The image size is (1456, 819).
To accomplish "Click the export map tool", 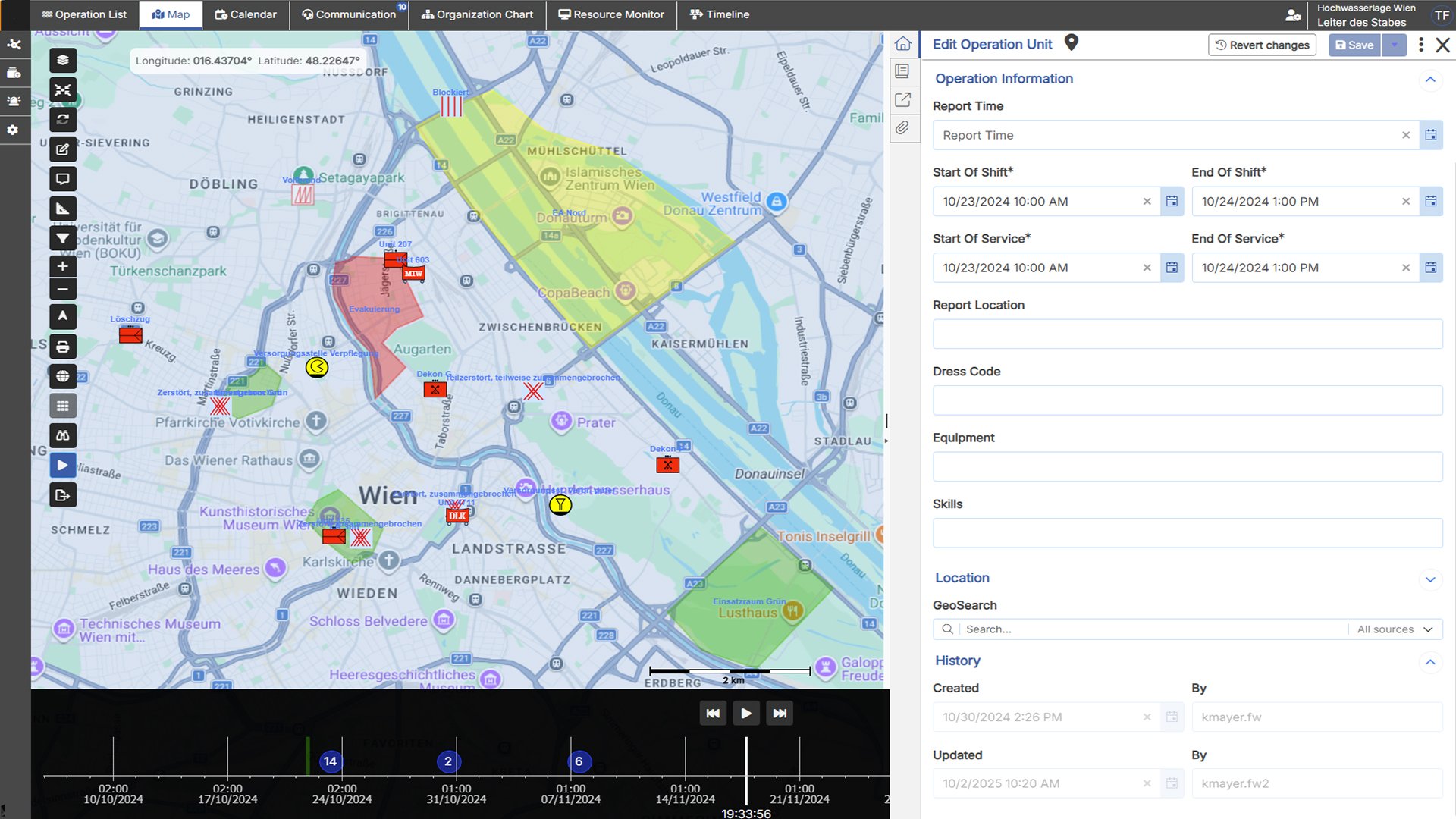I will click(x=63, y=495).
